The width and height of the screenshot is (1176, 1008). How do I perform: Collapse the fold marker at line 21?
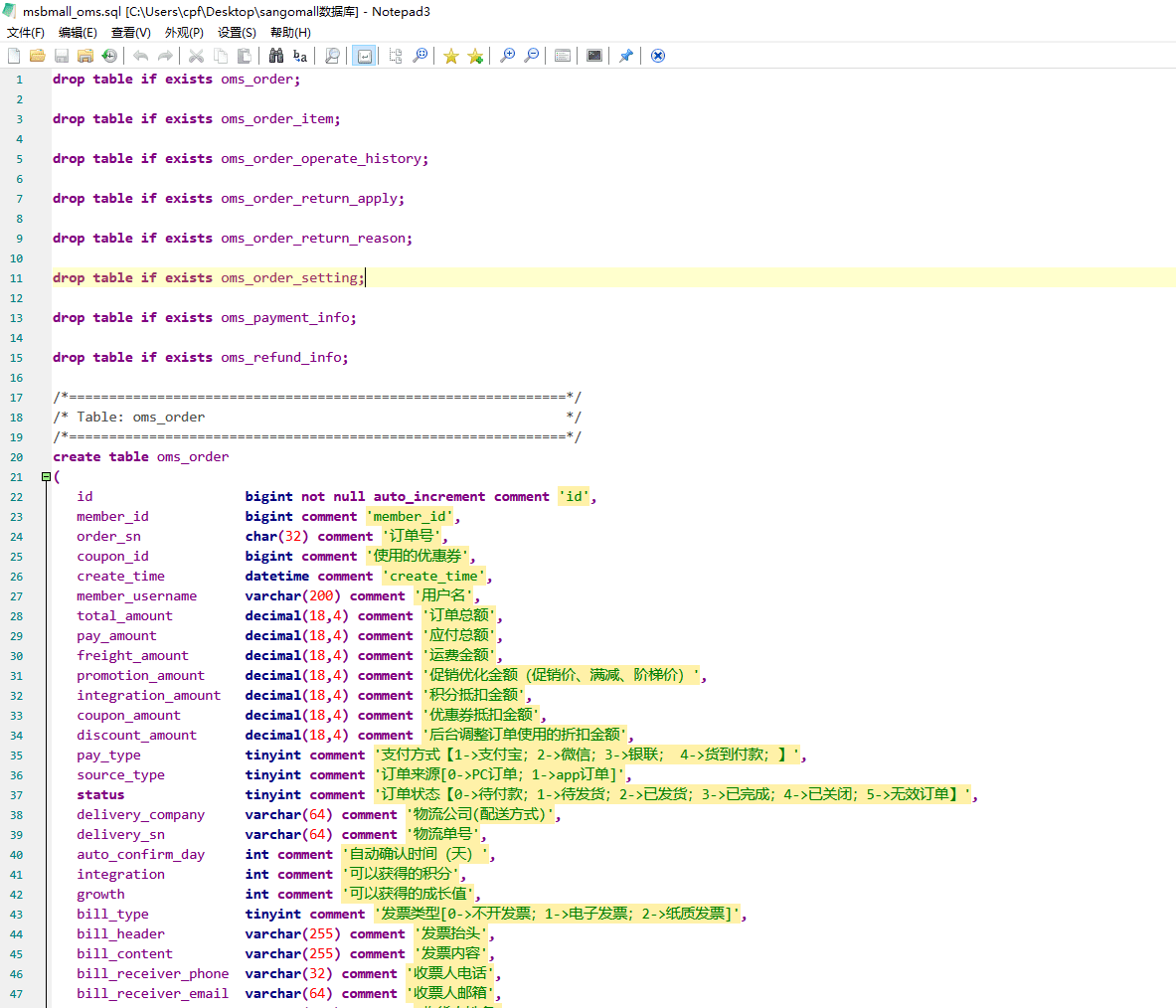pos(46,477)
